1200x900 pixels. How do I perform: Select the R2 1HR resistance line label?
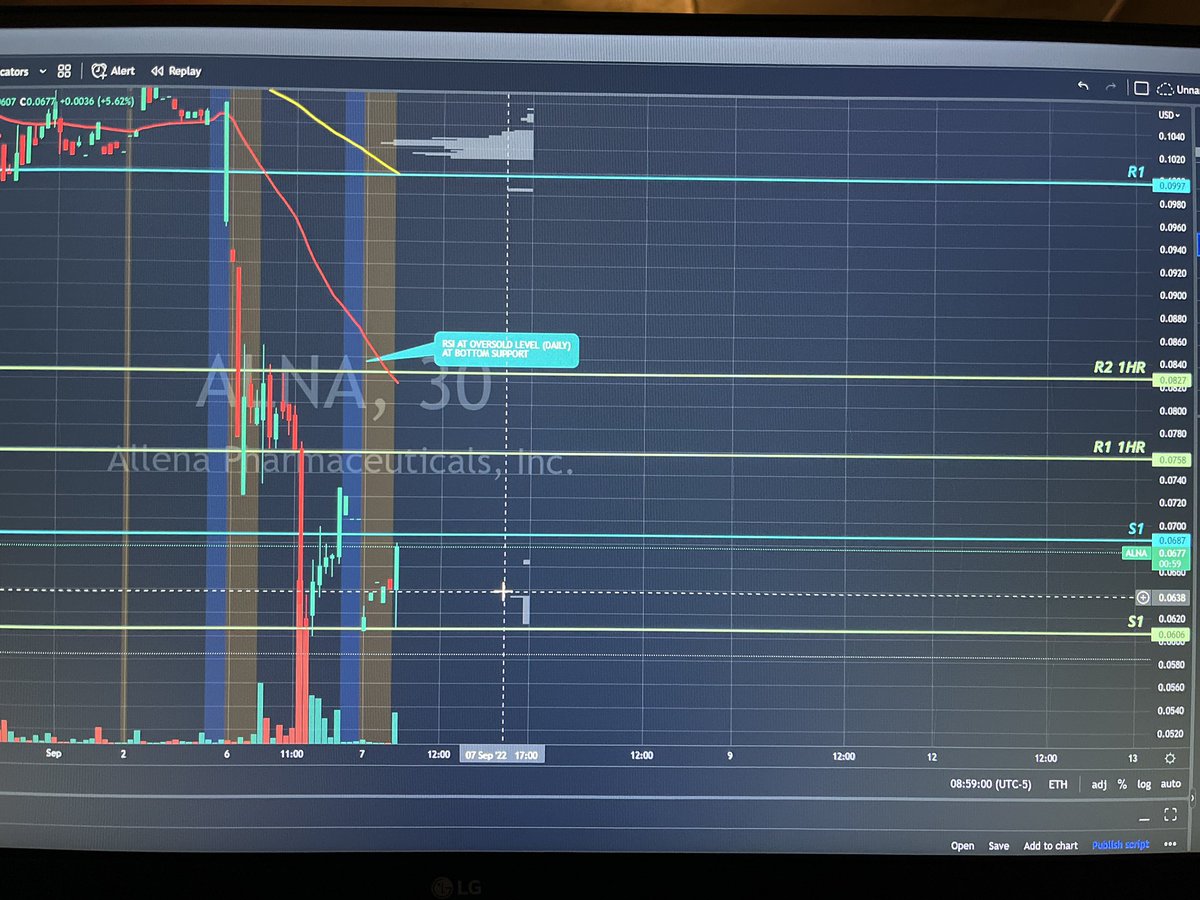click(1119, 369)
